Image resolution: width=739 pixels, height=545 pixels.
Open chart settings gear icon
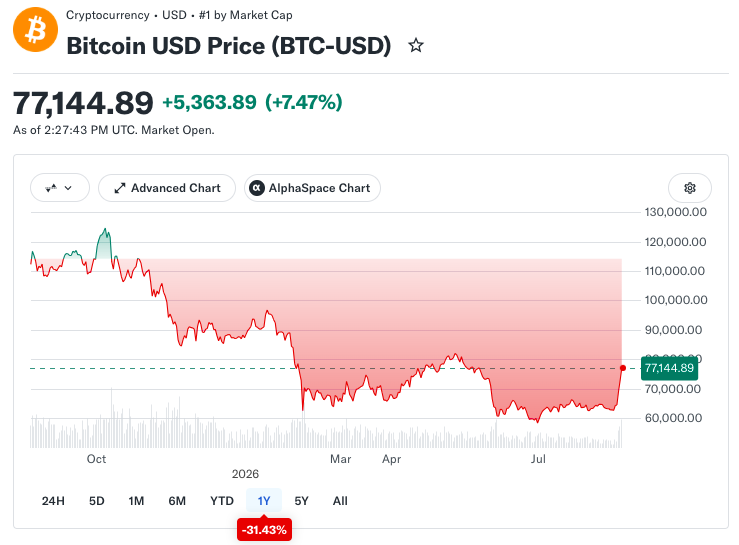pyautogui.click(x=690, y=188)
